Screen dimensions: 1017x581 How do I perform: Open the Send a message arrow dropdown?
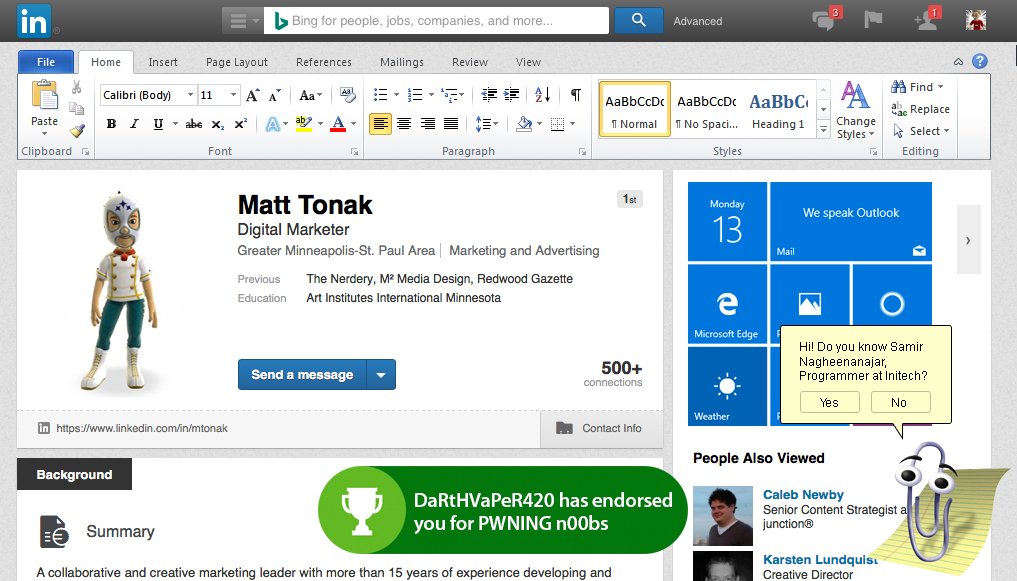(381, 375)
